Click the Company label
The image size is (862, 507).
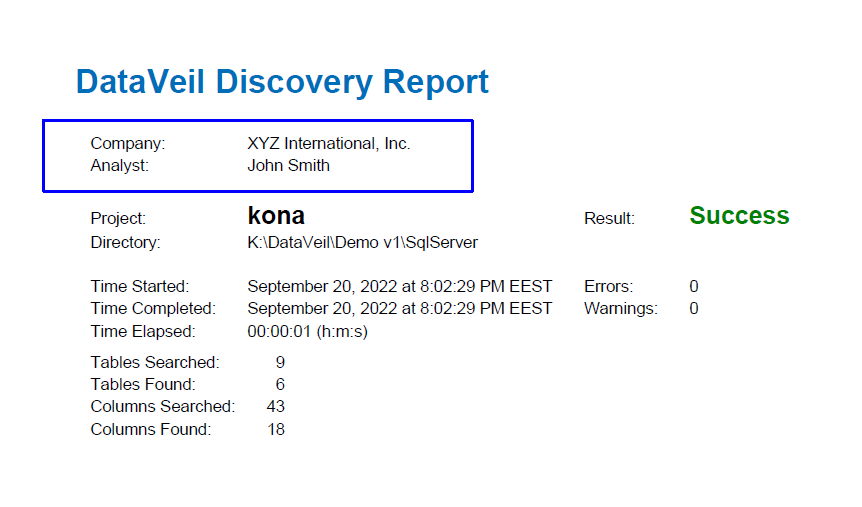tap(128, 144)
